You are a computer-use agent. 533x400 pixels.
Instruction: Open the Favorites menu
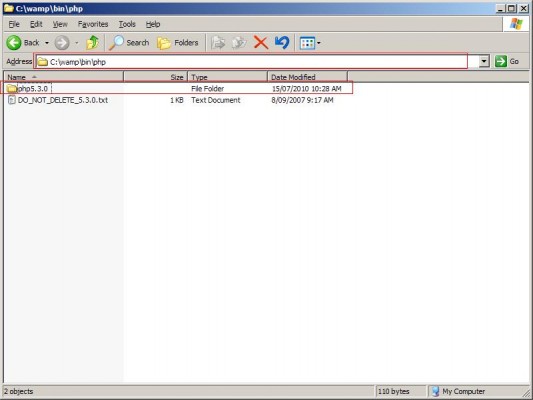[93, 24]
